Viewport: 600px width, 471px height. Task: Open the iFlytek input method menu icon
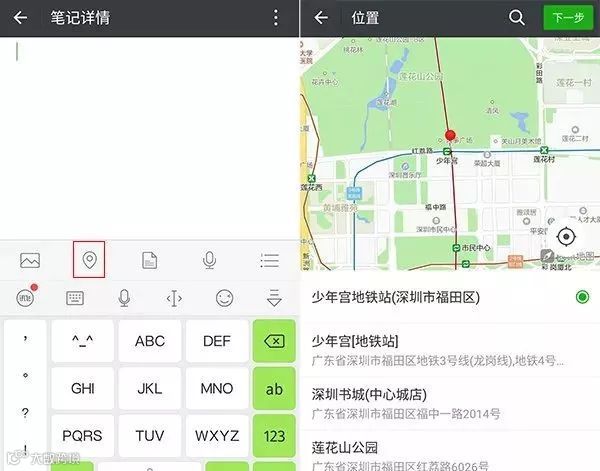click(26, 297)
